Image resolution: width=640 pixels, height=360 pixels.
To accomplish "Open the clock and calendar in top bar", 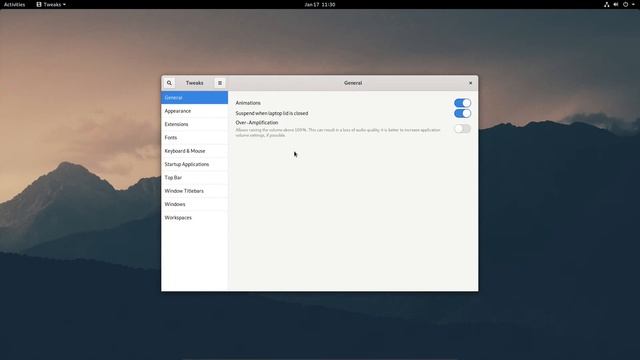I will coord(320,4).
